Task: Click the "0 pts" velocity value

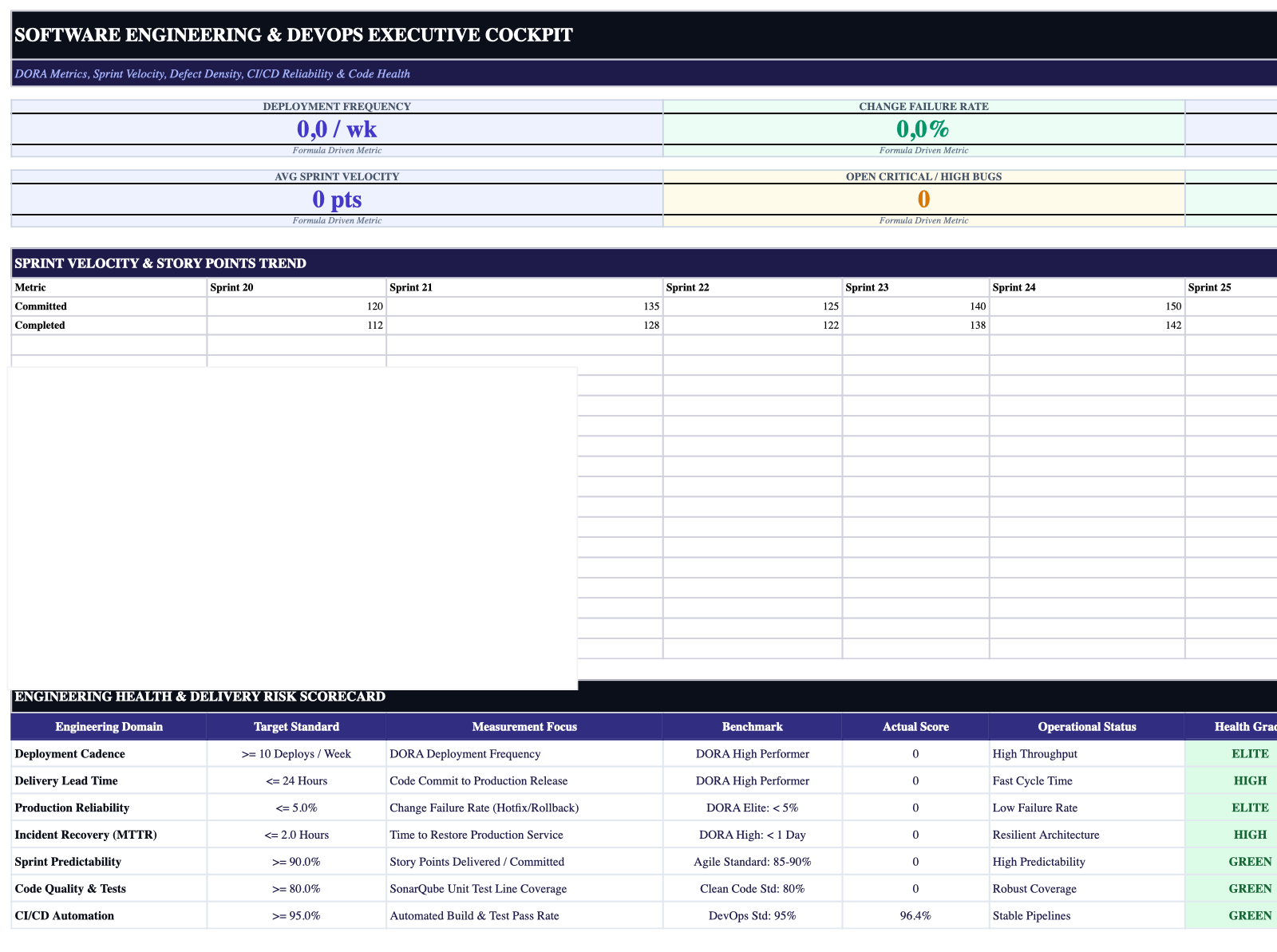Action: click(337, 199)
